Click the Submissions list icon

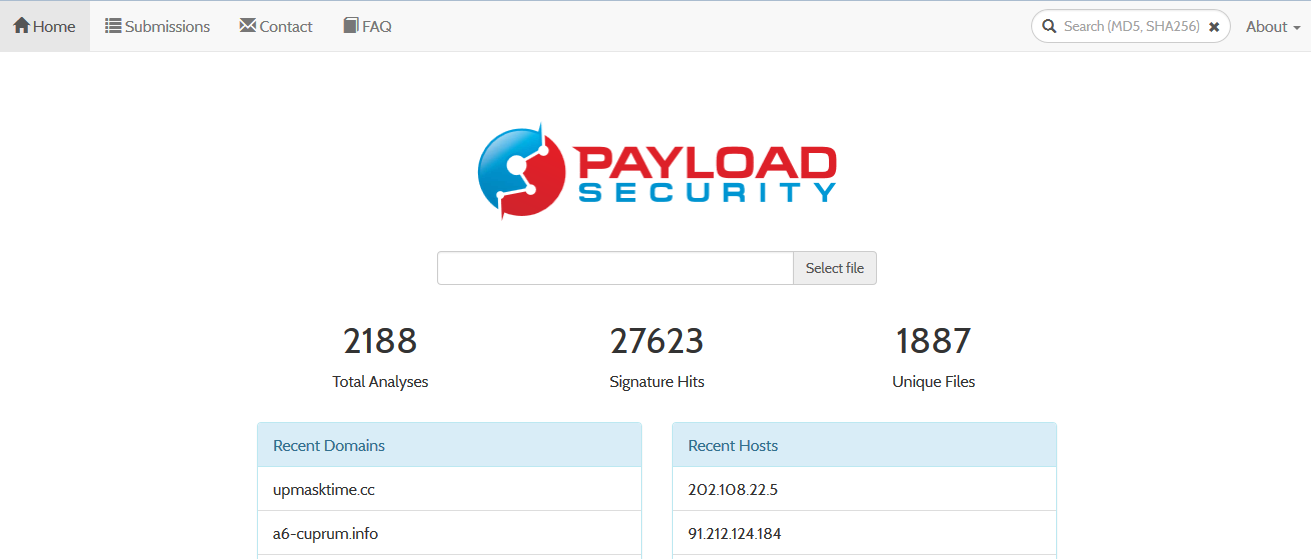tap(113, 26)
